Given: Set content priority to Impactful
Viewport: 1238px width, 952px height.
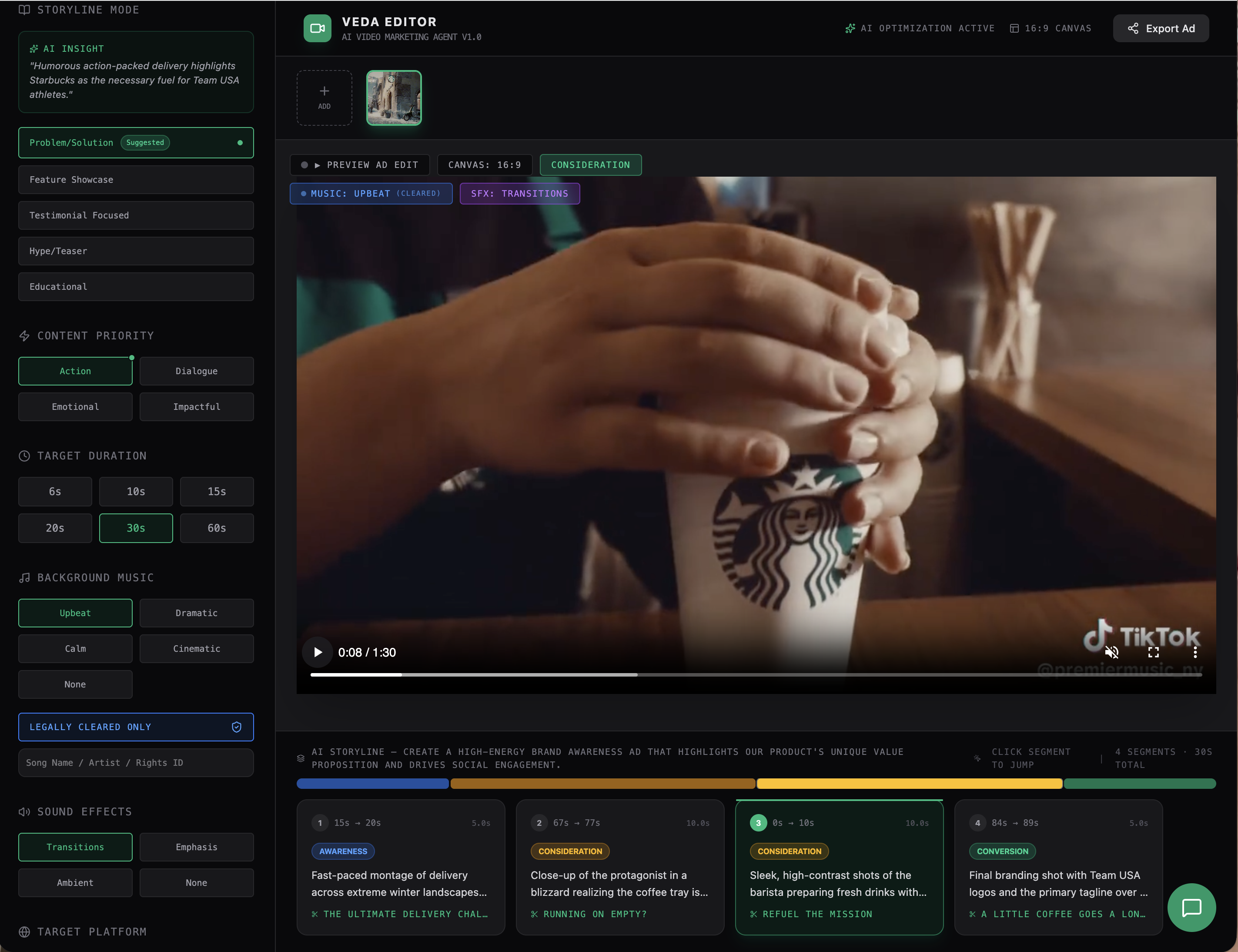Looking at the screenshot, I should (197, 407).
